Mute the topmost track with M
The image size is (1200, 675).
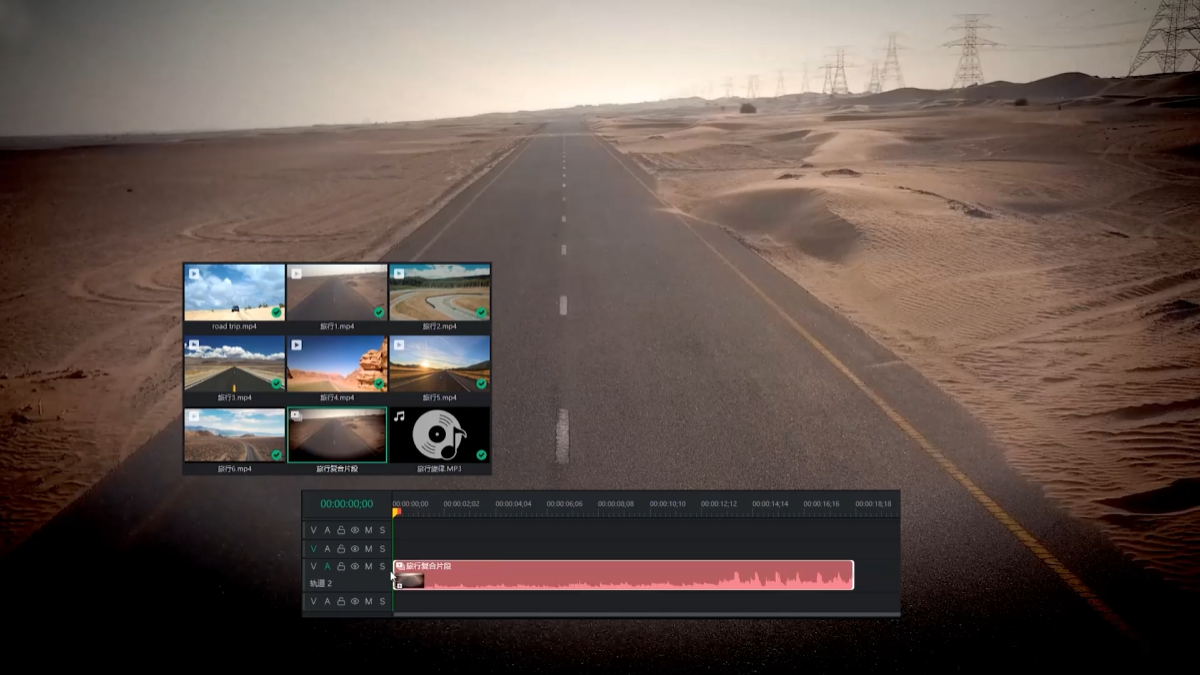click(368, 530)
